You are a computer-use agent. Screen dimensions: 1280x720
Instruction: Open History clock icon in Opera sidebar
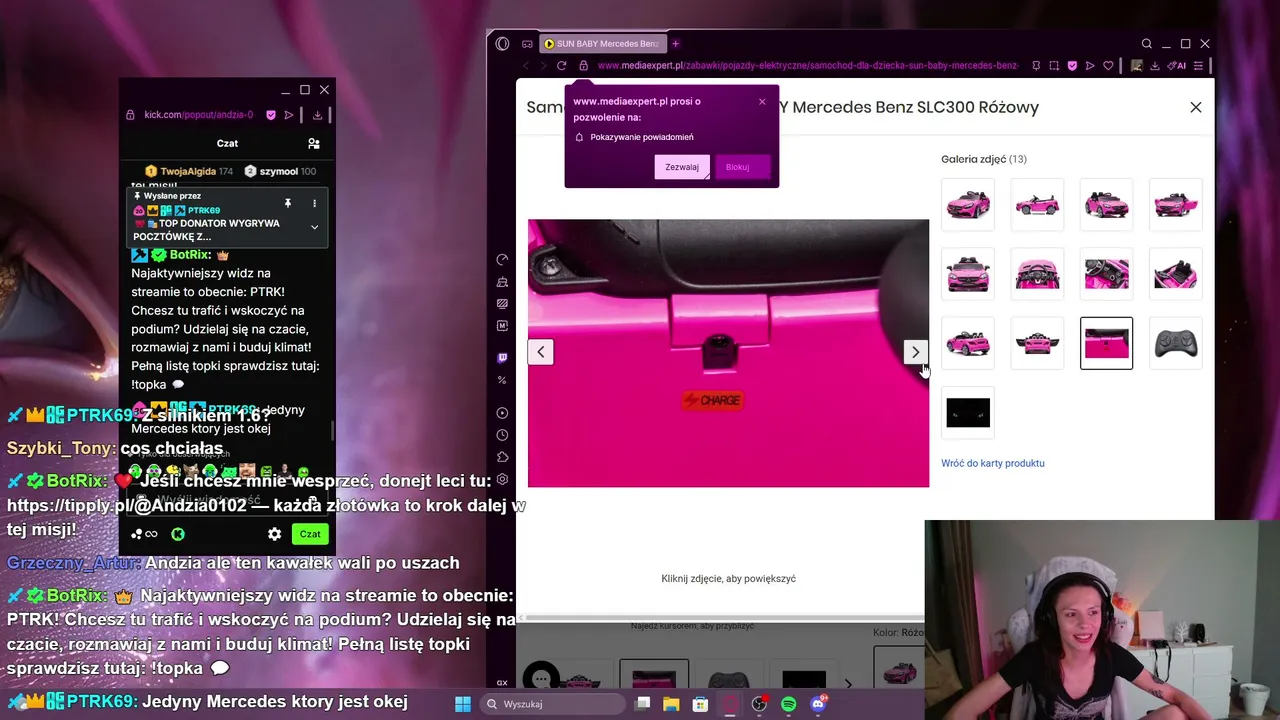[x=502, y=435]
